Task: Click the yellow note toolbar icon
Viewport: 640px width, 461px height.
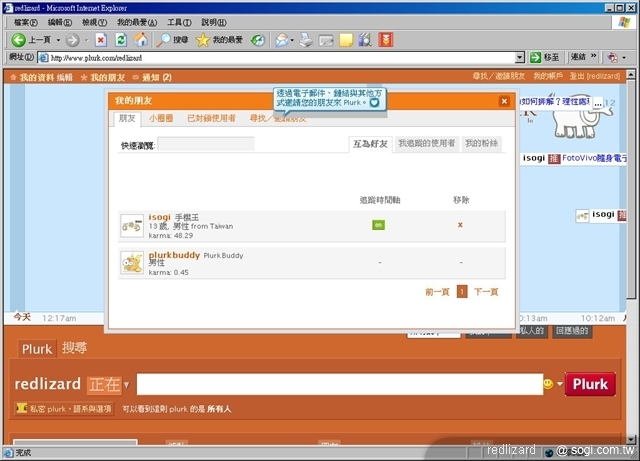Action: (x=346, y=40)
